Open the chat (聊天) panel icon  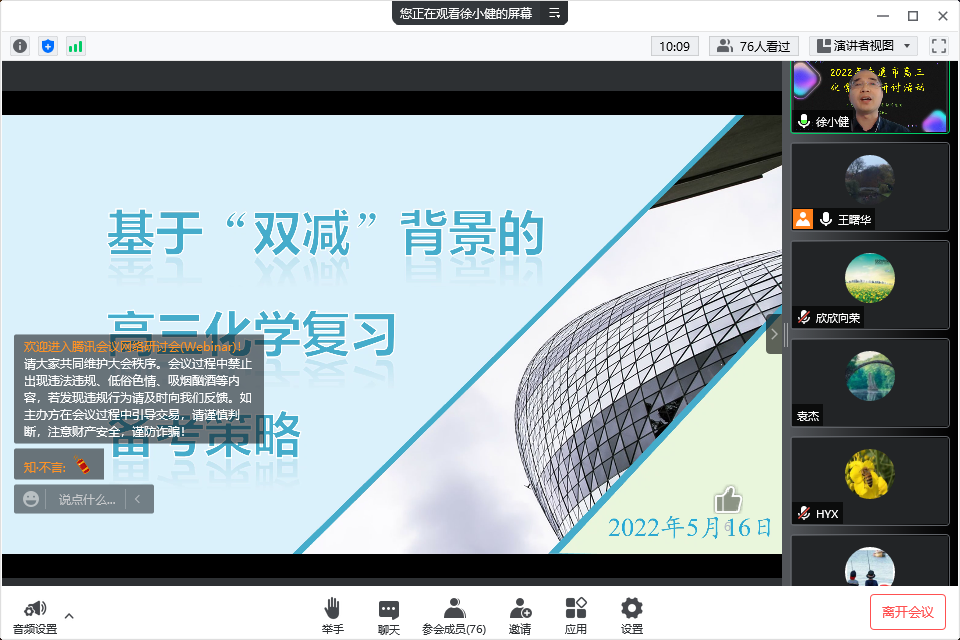click(388, 610)
